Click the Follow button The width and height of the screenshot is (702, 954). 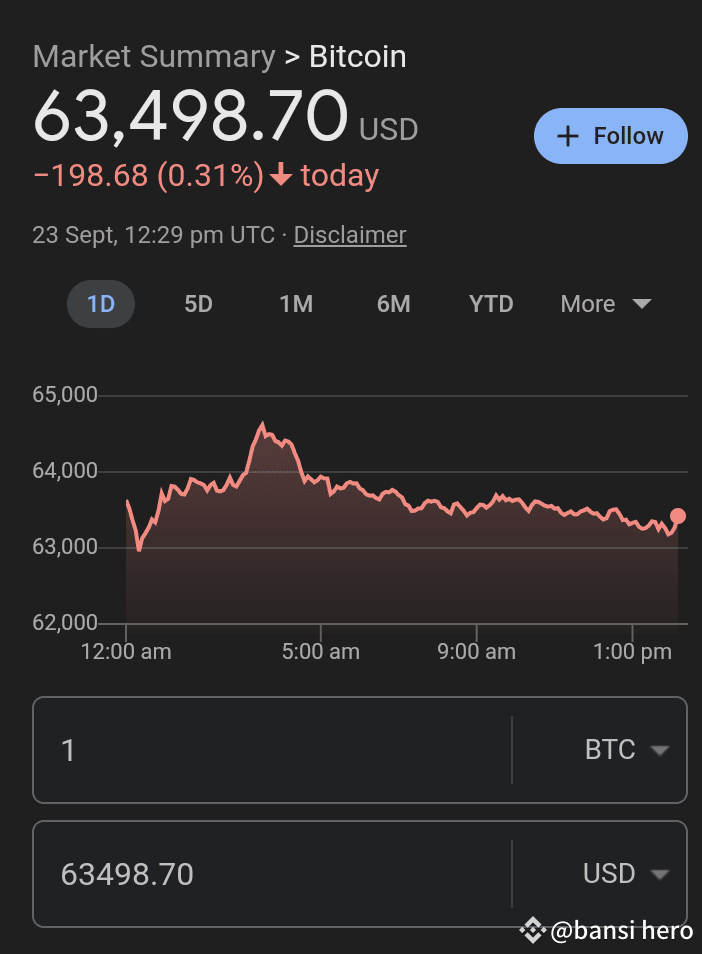click(610, 136)
